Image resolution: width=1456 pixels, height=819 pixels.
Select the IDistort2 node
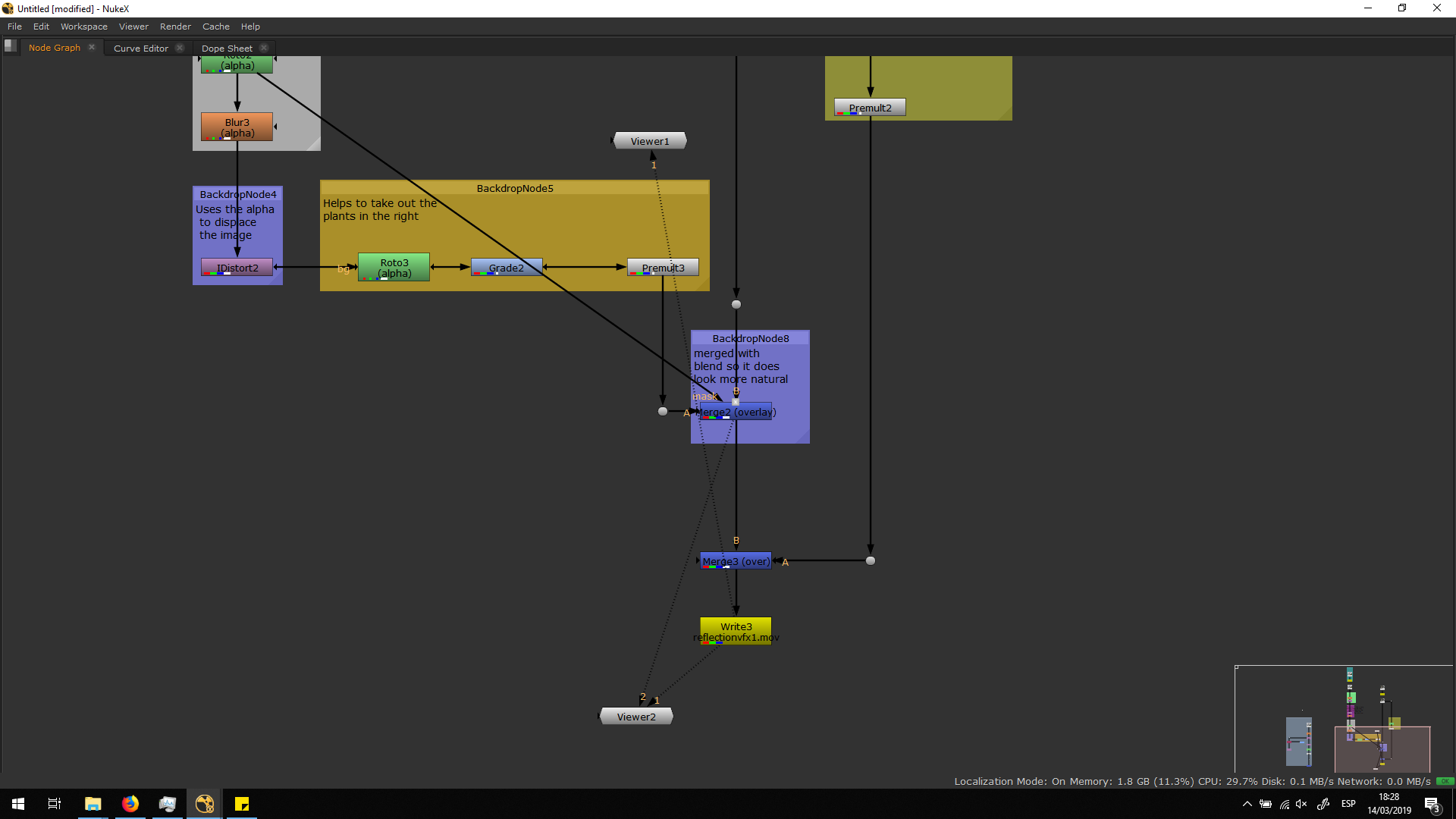coord(237,268)
